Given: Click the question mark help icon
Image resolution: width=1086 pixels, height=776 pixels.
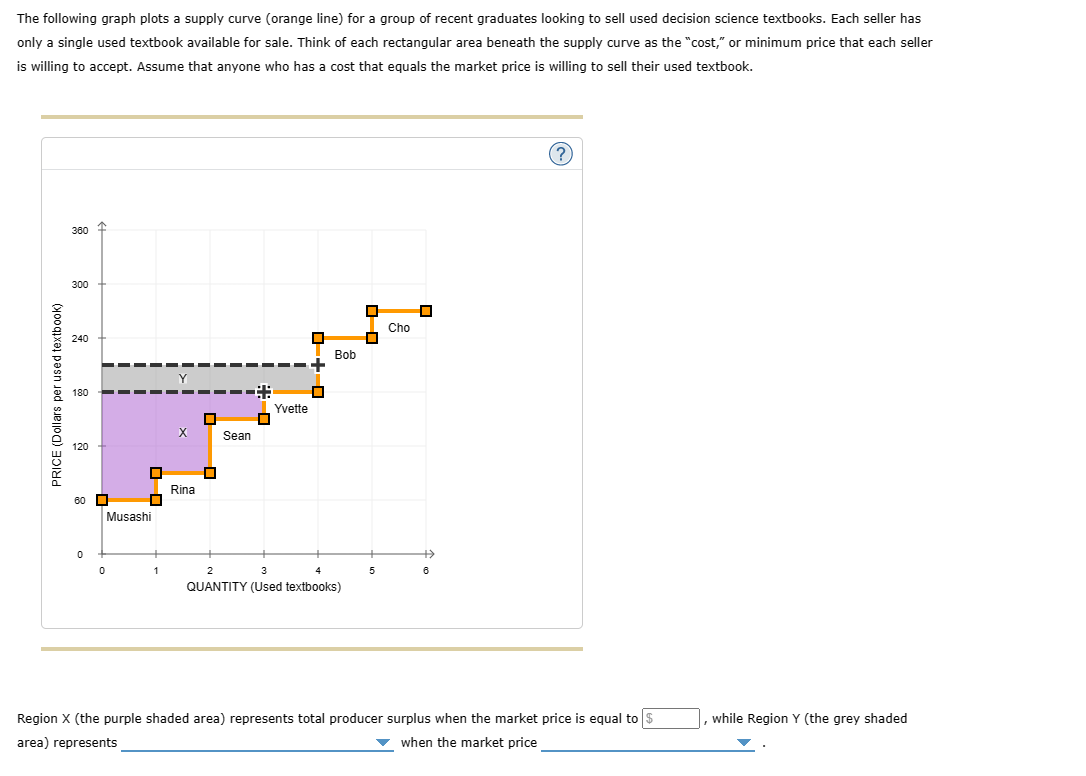Looking at the screenshot, I should point(561,154).
